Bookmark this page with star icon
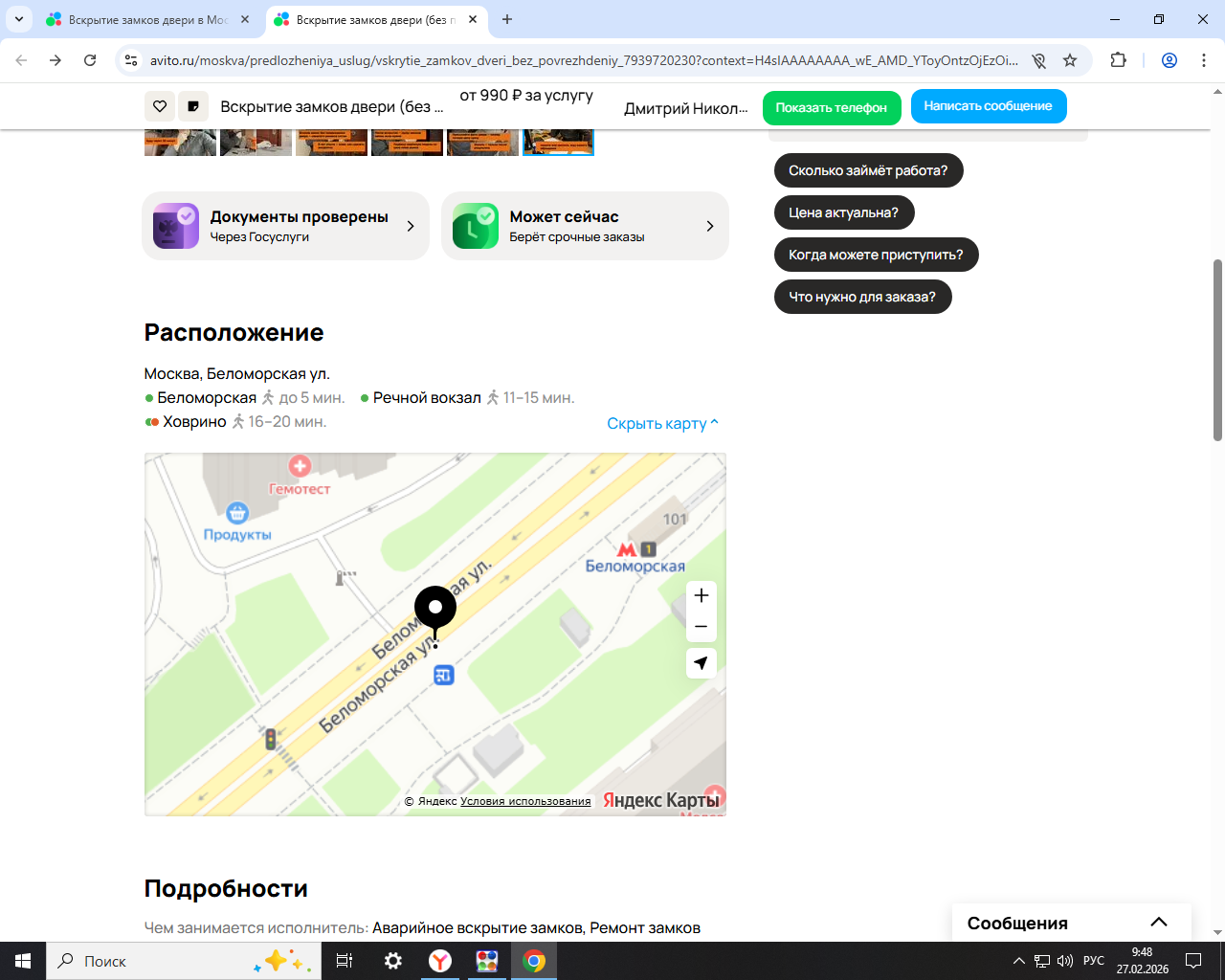This screenshot has width=1225, height=980. [x=1070, y=60]
